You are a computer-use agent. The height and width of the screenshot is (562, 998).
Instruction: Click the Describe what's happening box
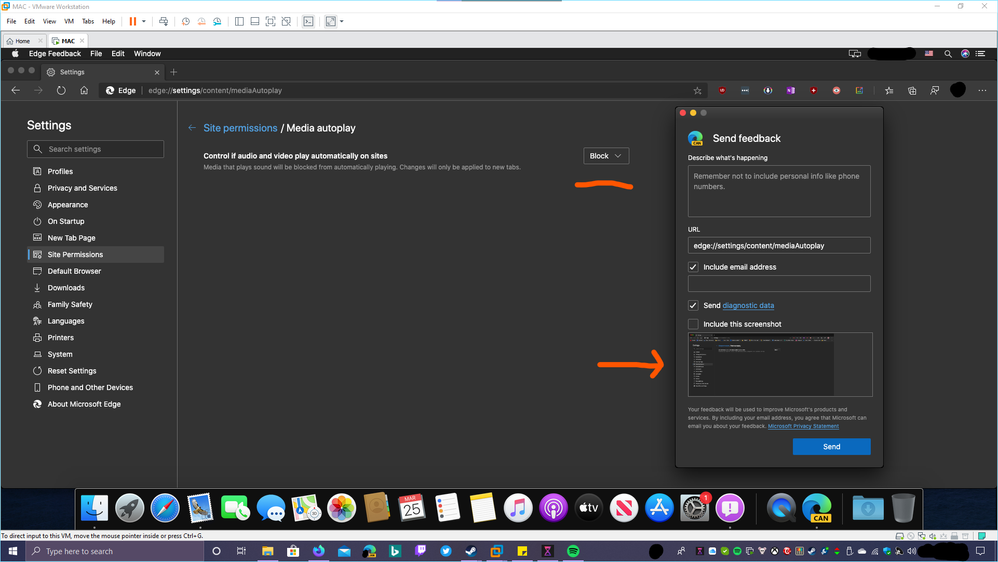click(779, 191)
